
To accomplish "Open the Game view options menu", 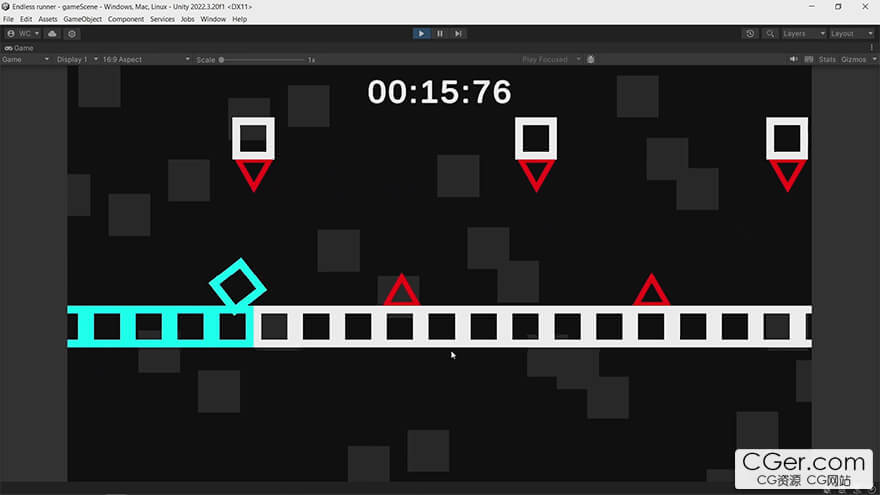I will (x=872, y=48).
